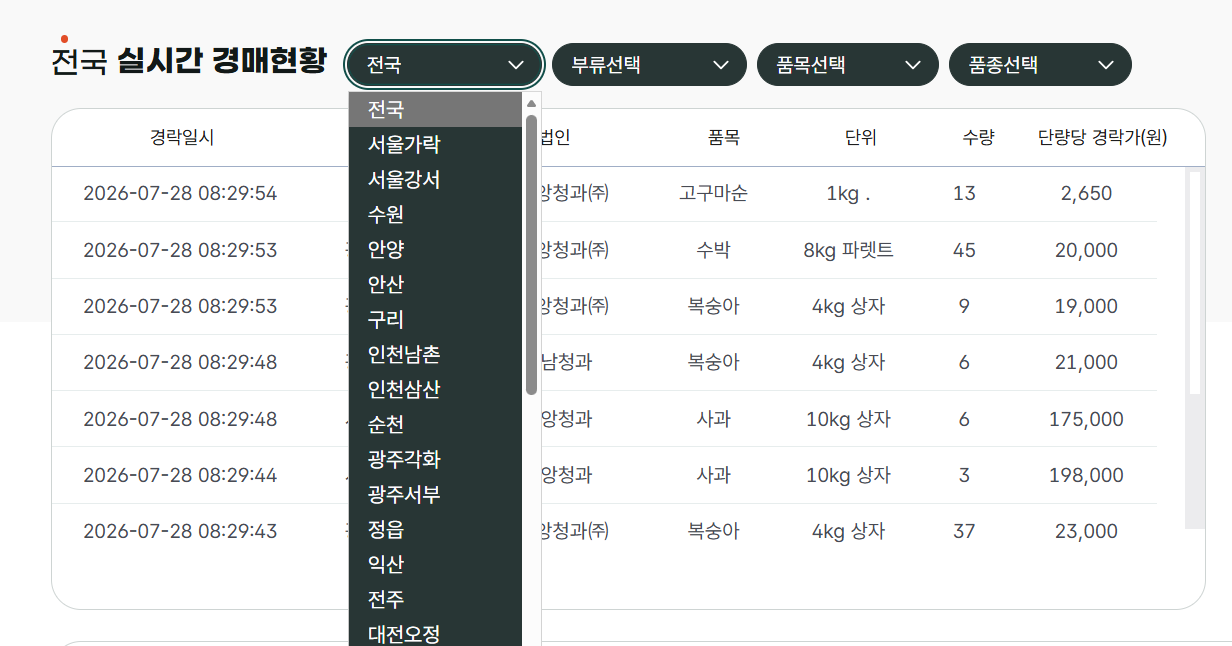
Task: Click the 단위 column header
Action: (x=860, y=138)
